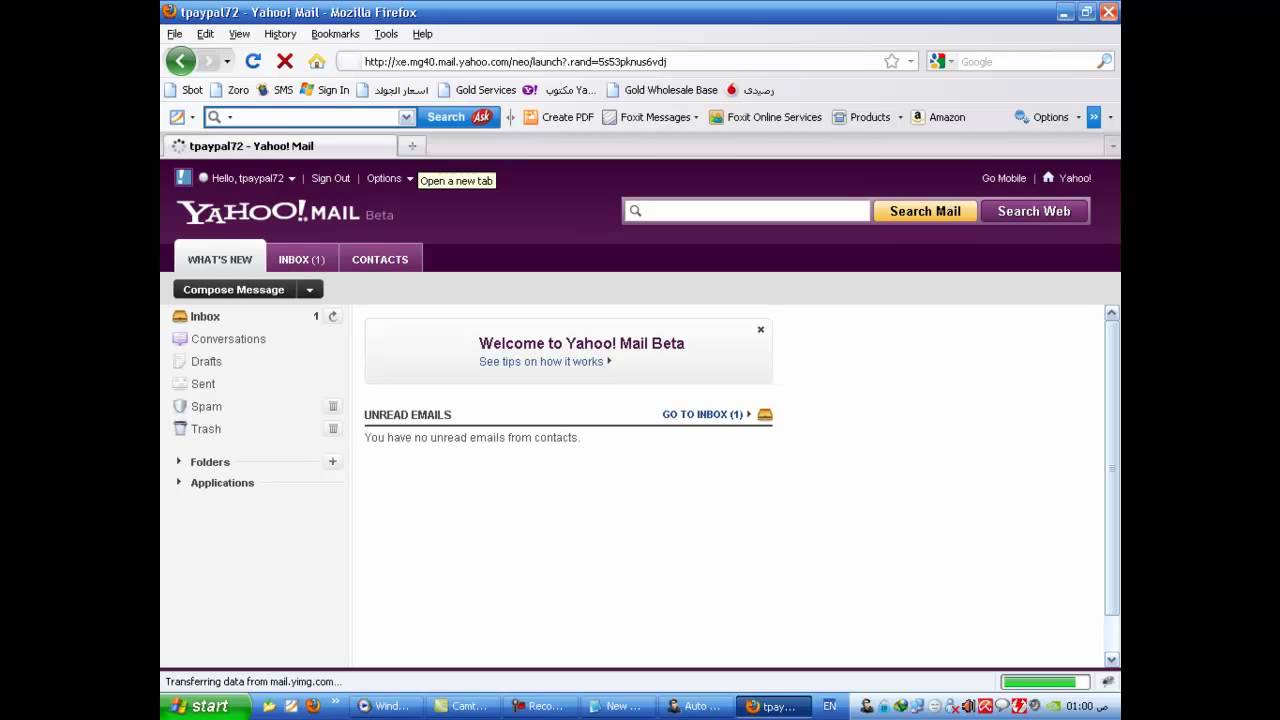The height and width of the screenshot is (720, 1280).
Task: Click the EN language indicator in taskbar
Action: click(x=830, y=706)
